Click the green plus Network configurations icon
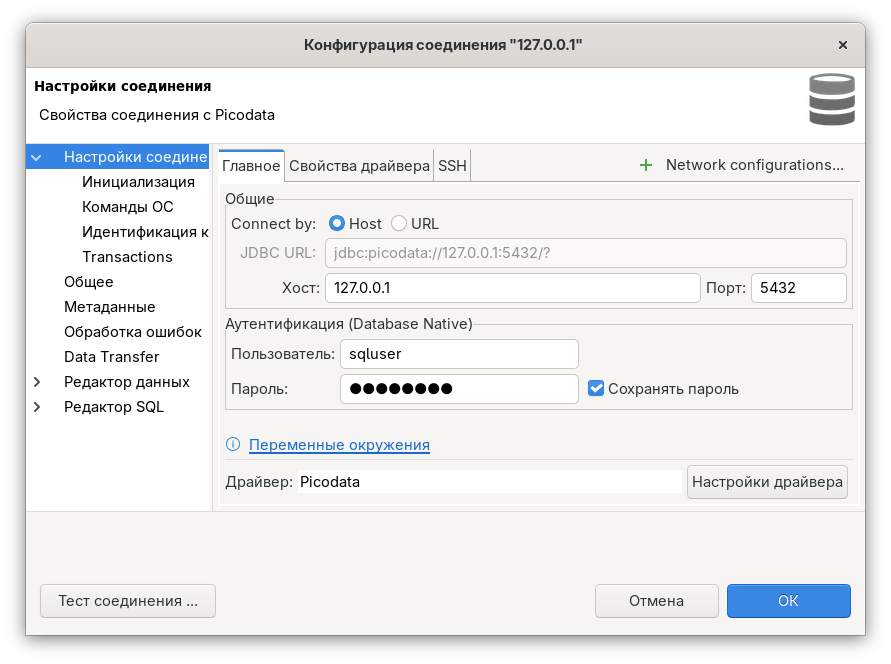The width and height of the screenshot is (891, 664). 646,165
